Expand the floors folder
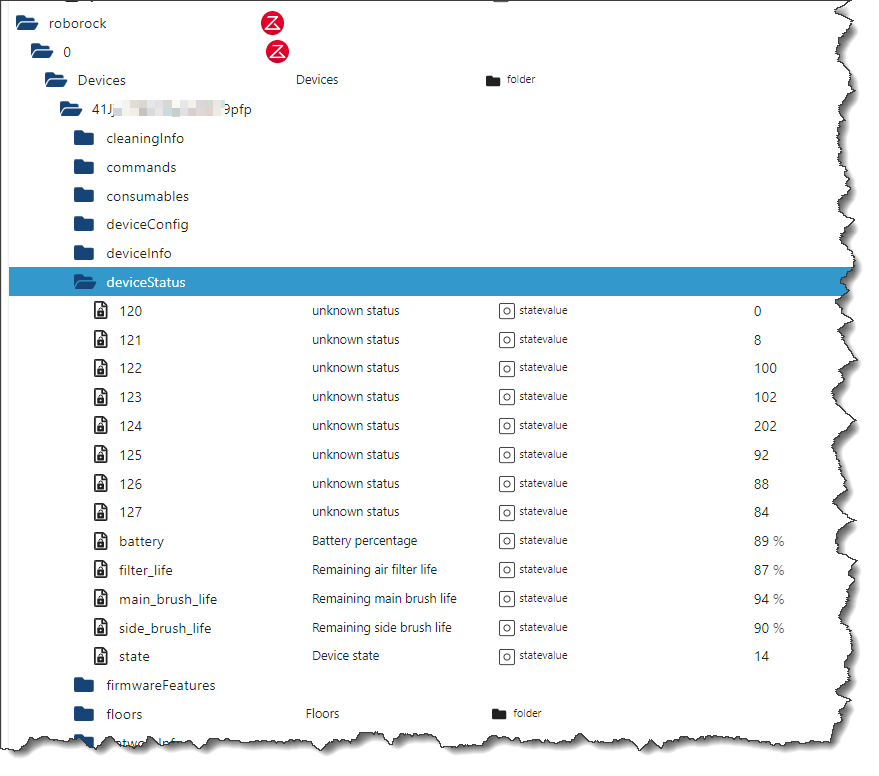 (x=84, y=714)
